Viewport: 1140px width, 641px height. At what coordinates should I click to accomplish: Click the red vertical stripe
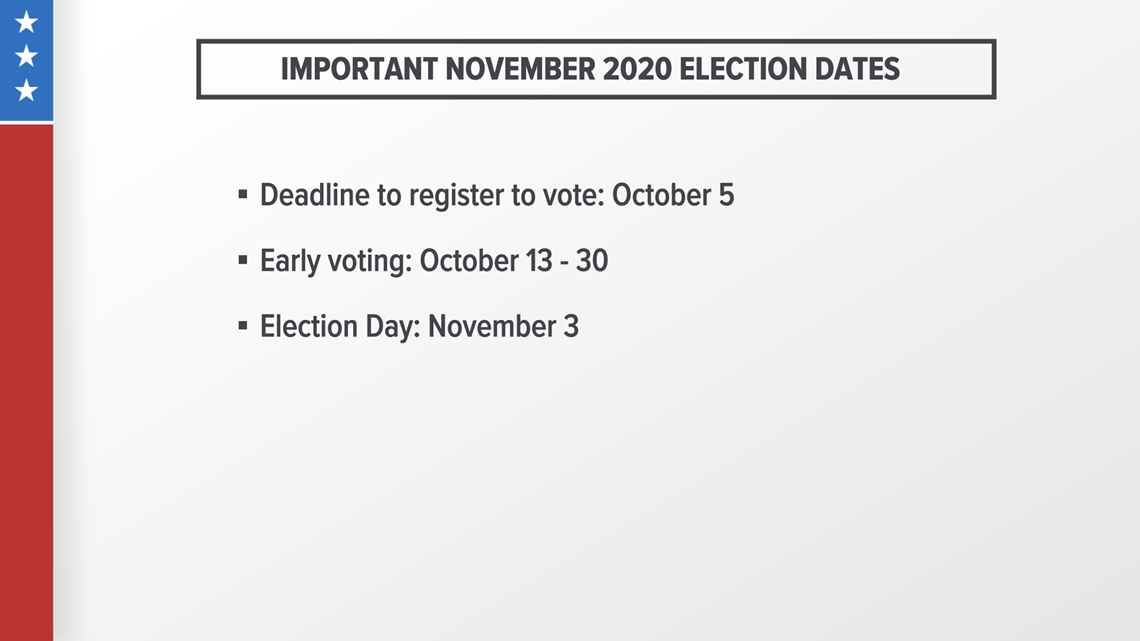tap(26, 383)
